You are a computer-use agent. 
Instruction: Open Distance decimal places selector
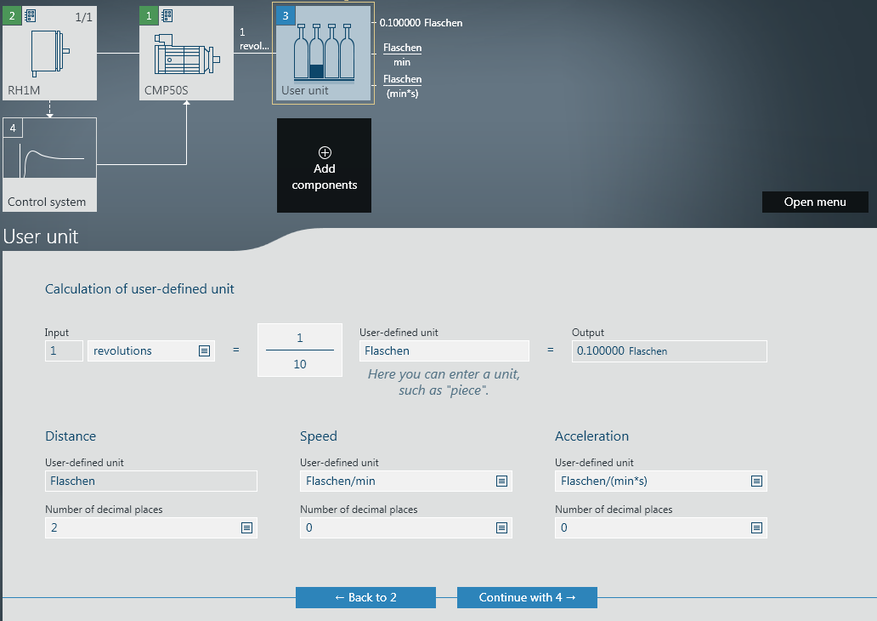click(247, 528)
